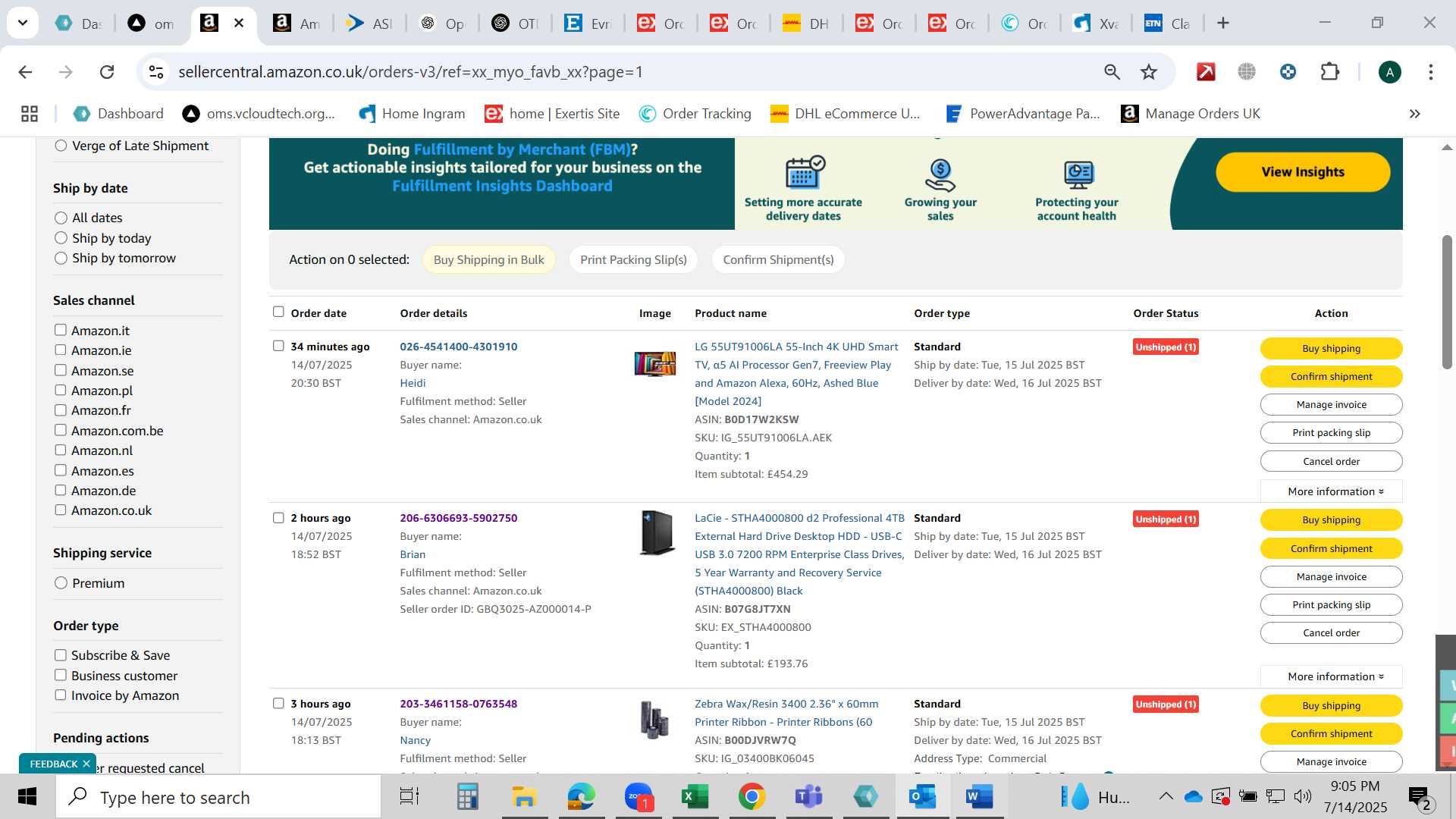The image size is (1456, 819).
Task: Open the LaCie hard drive product thumbnail
Action: click(x=656, y=532)
